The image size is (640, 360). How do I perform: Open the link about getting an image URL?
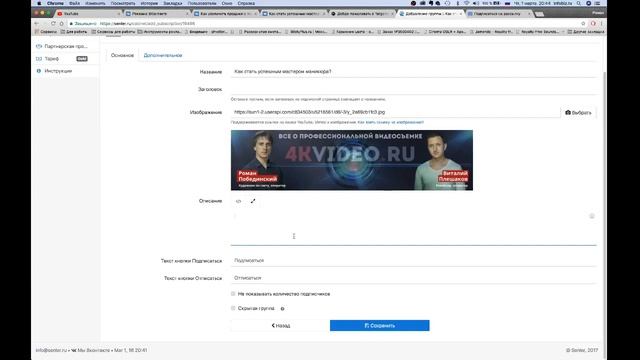(391, 122)
